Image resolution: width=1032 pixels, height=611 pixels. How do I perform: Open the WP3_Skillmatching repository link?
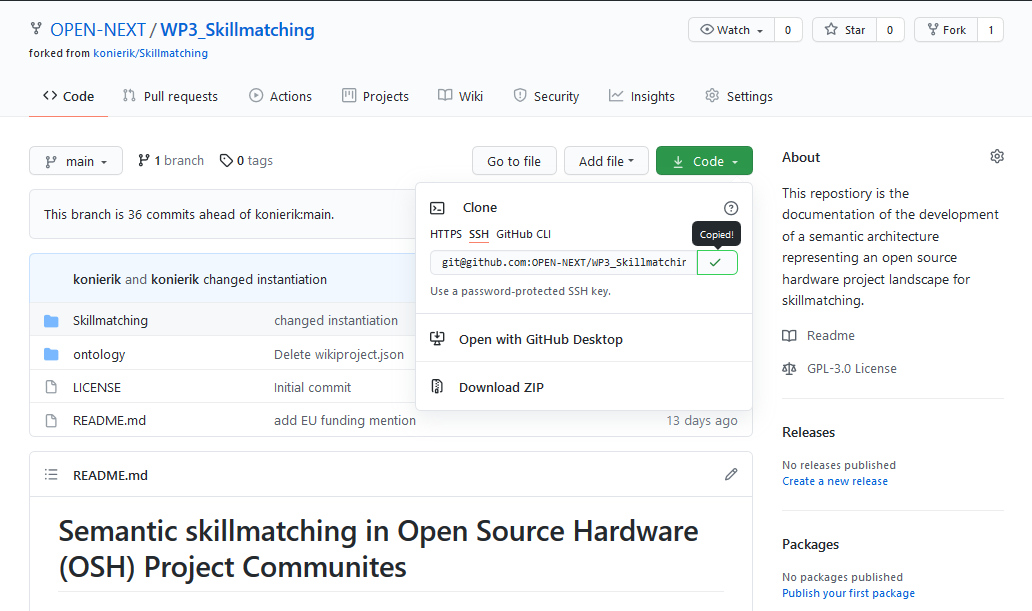pyautogui.click(x=238, y=30)
